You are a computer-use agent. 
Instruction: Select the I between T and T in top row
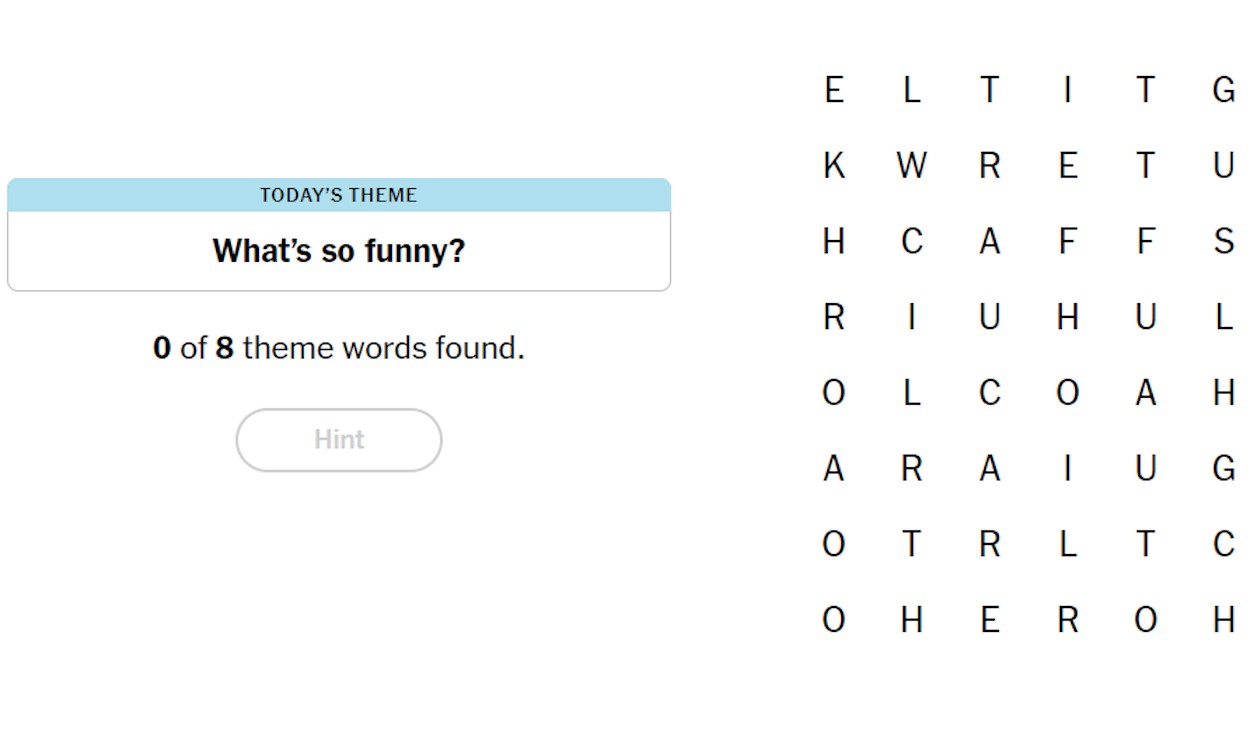click(1067, 90)
